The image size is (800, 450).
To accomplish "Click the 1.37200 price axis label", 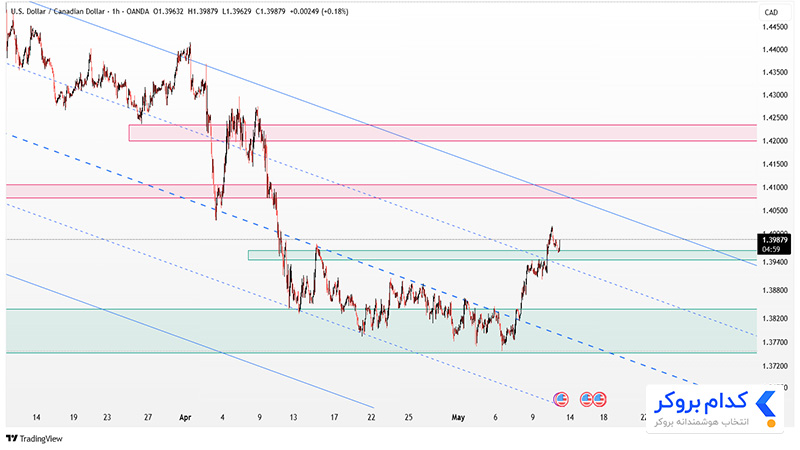I will tap(774, 366).
